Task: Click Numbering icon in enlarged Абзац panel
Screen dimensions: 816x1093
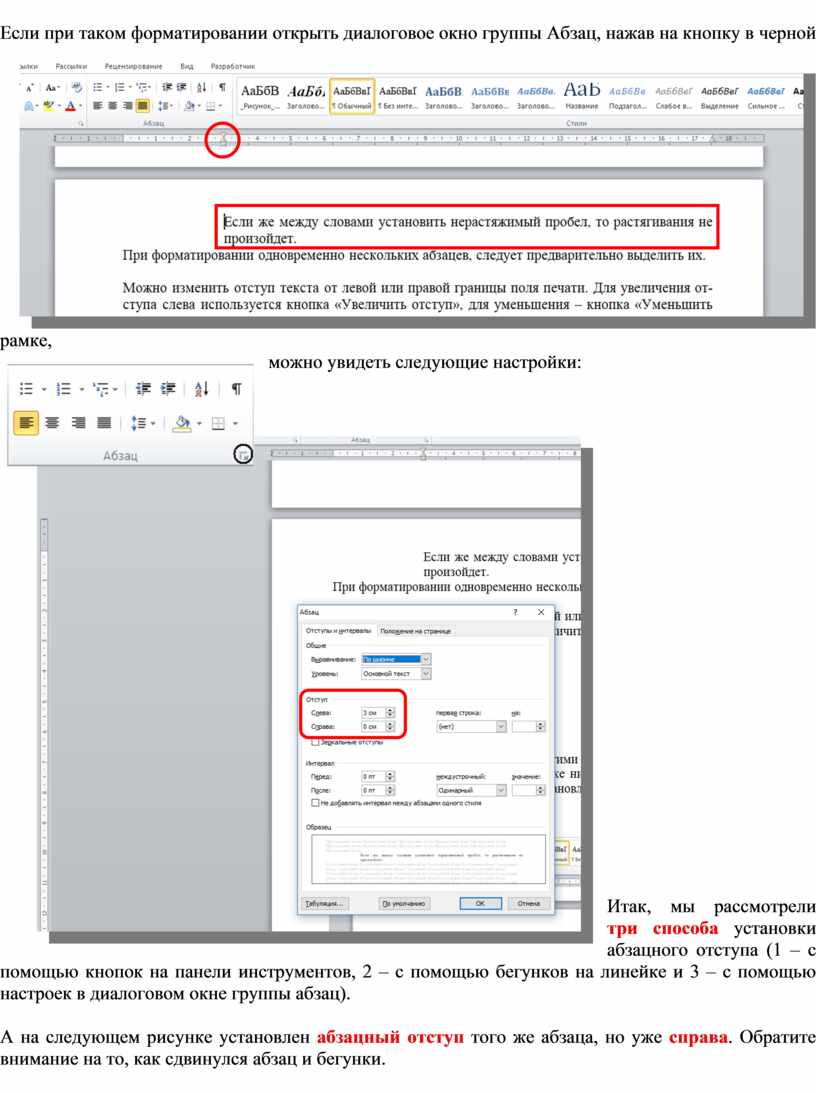Action: (x=63, y=389)
